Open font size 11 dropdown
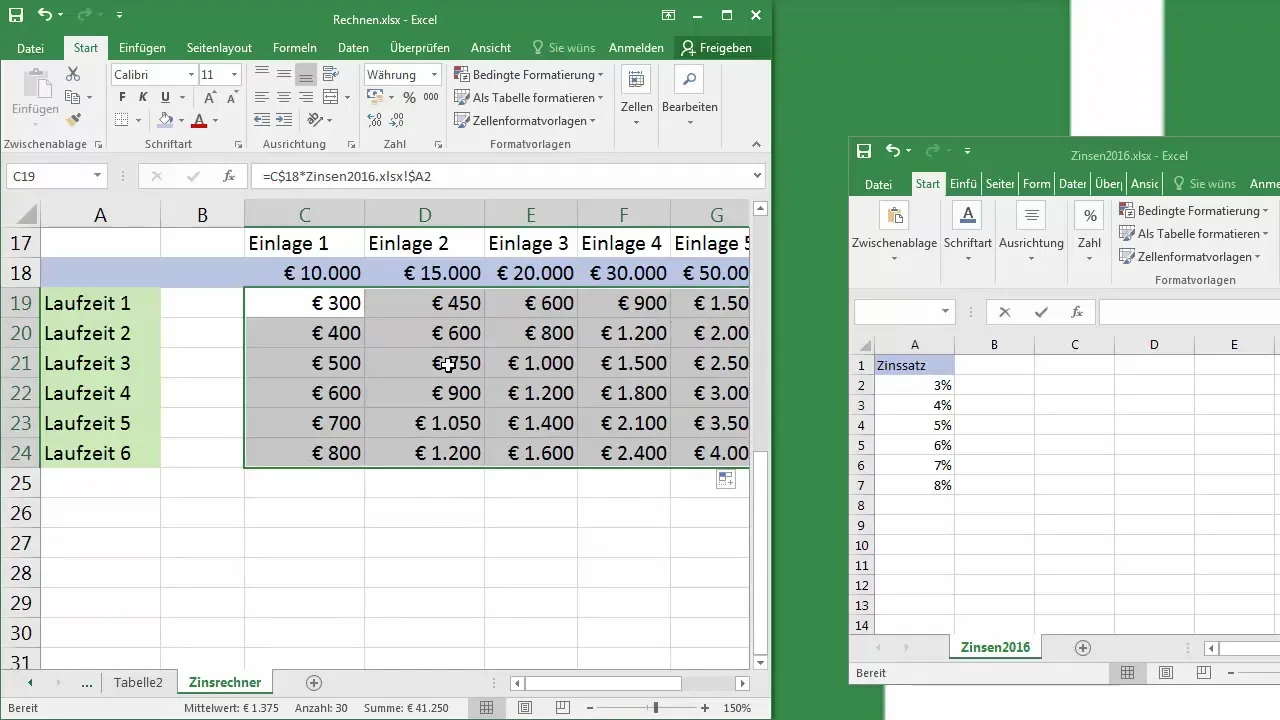 point(234,75)
